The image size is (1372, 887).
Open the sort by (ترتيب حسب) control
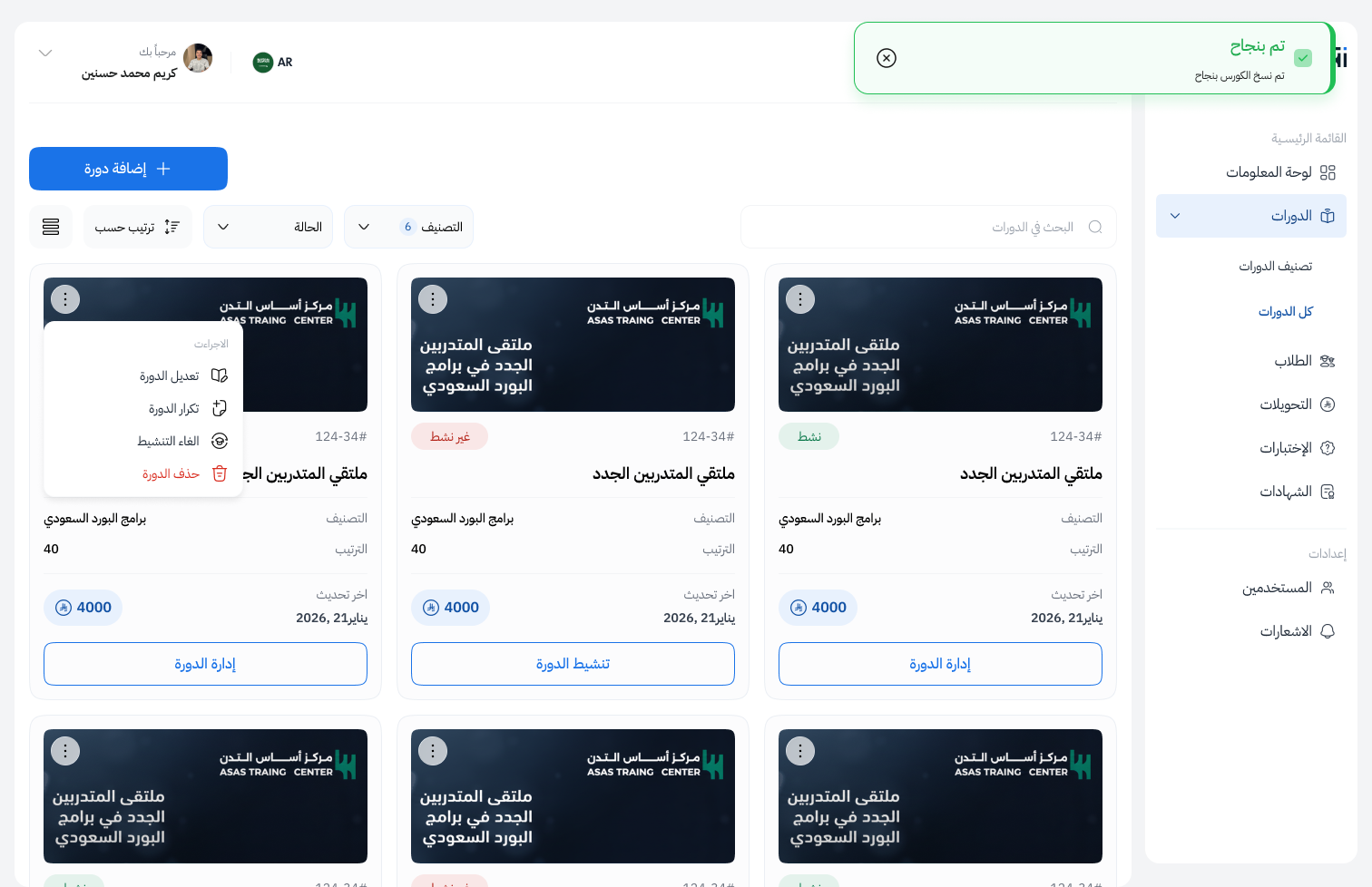pyautogui.click(x=138, y=227)
